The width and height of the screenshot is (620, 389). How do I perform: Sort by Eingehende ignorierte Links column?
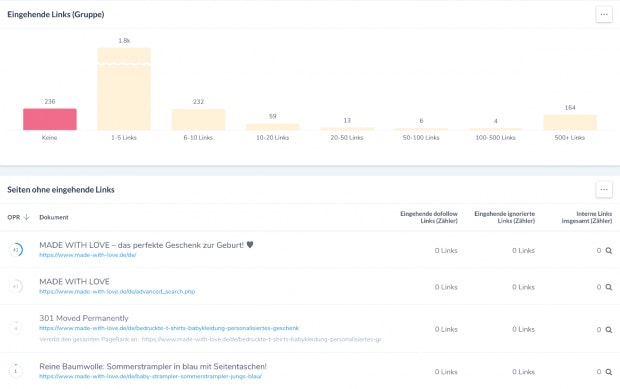[x=504, y=217]
